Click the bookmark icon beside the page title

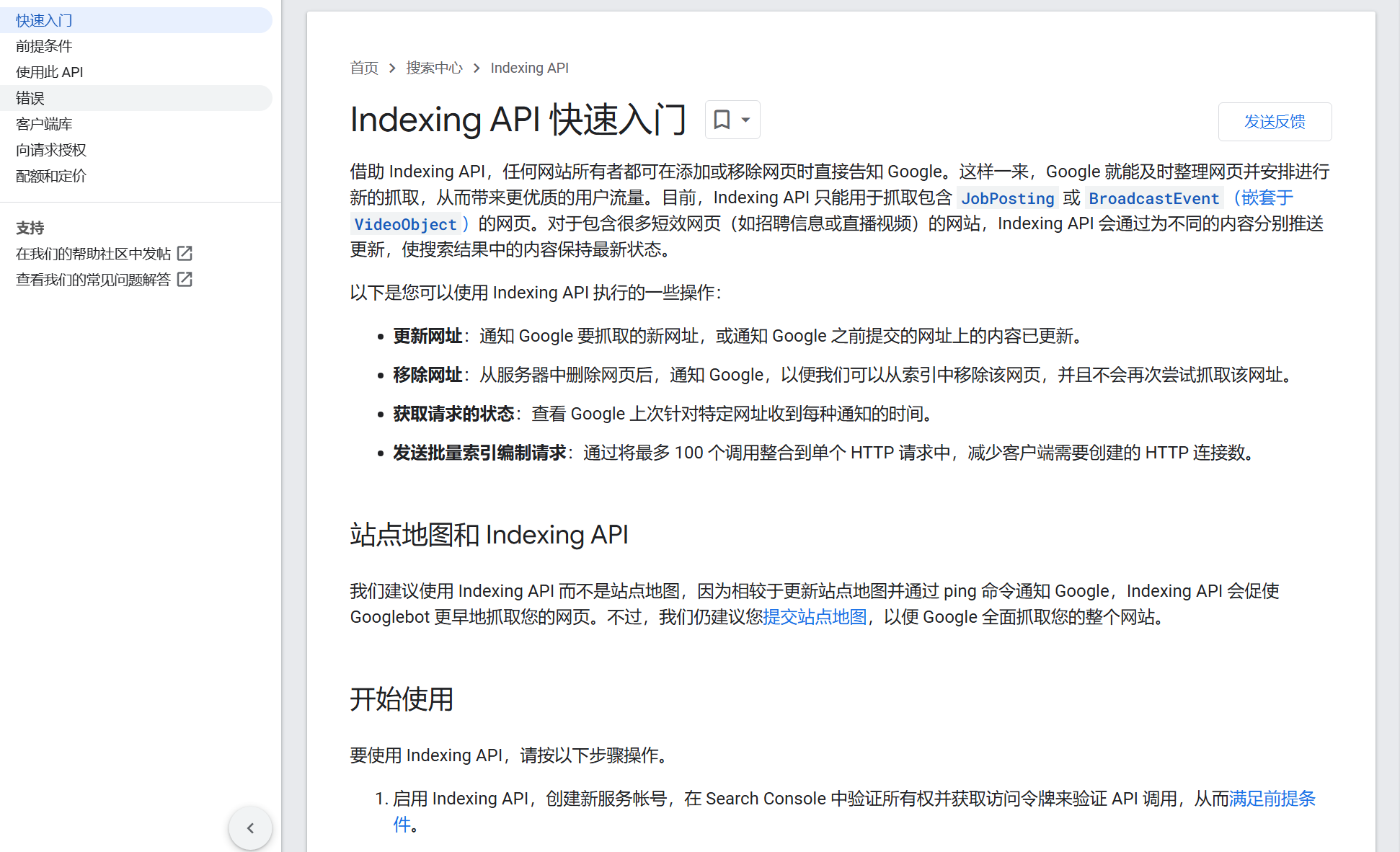click(x=722, y=120)
